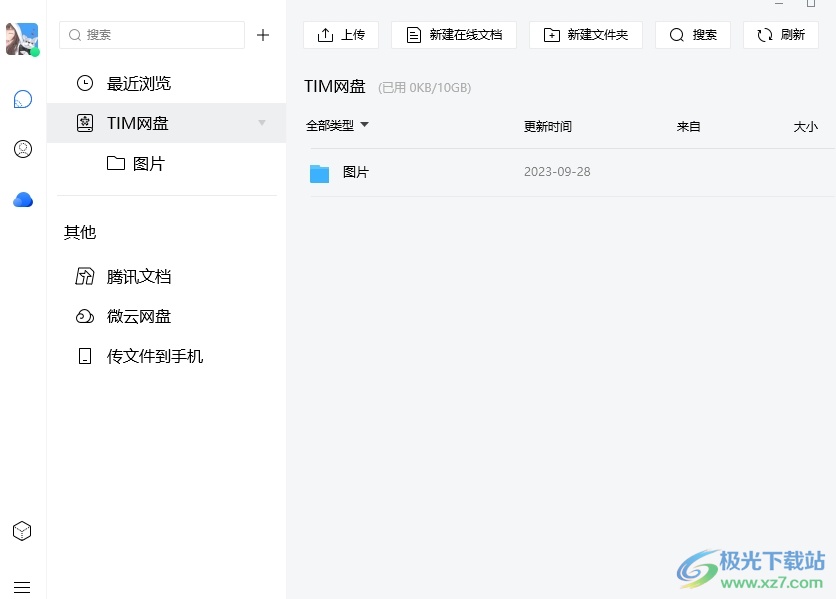
Task: Click the 大小 column header
Action: 806,126
